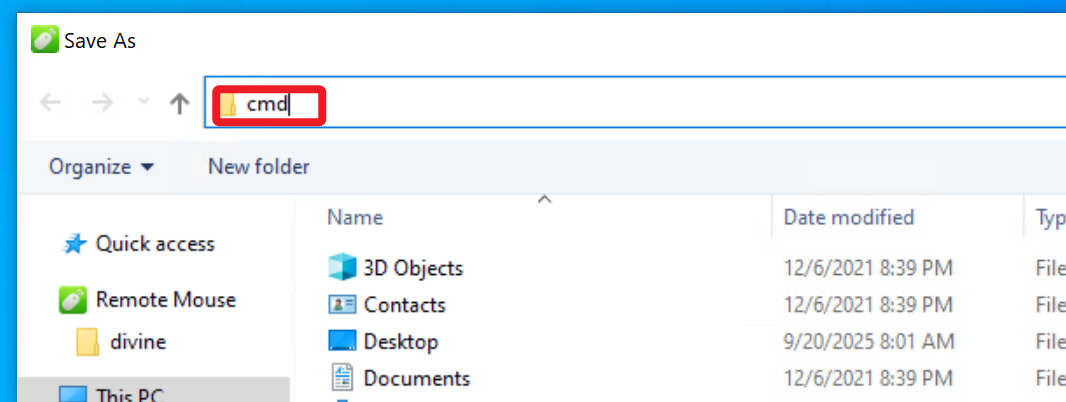Select the Contacts folder icon
This screenshot has height=402, width=1066.
[x=342, y=305]
